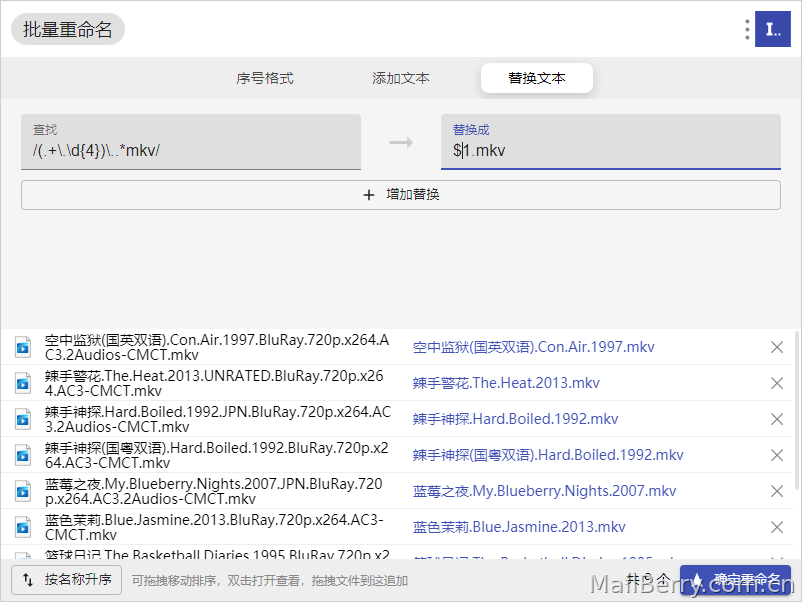Image resolution: width=802 pixels, height=602 pixels.
Task: Select original name 辣手神探(国粤双语).Hard.Boiled.1992.BluRay
Action: [x=216, y=455]
